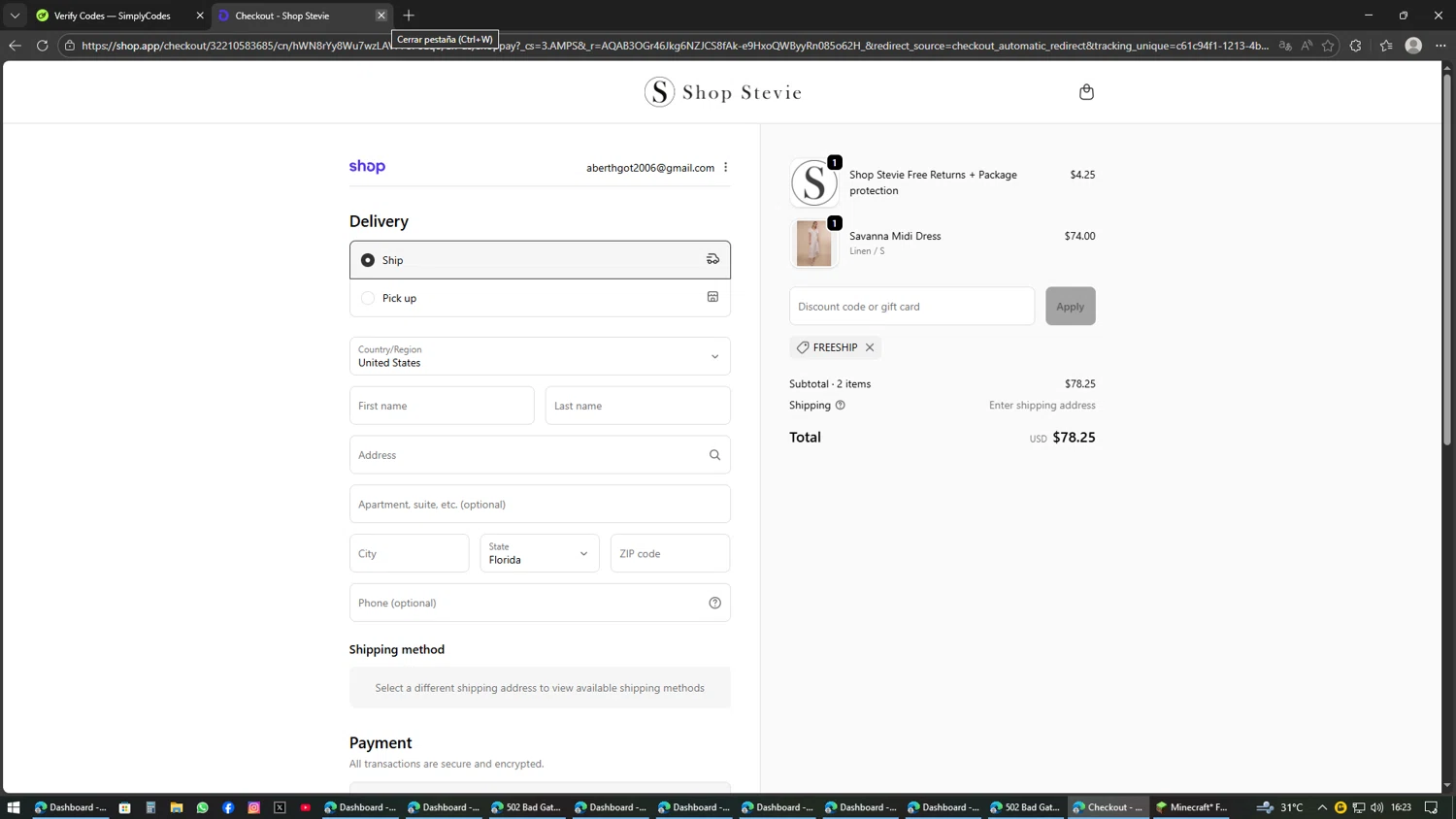
Task: Click the Package protection product thumbnail
Action: coord(813,182)
